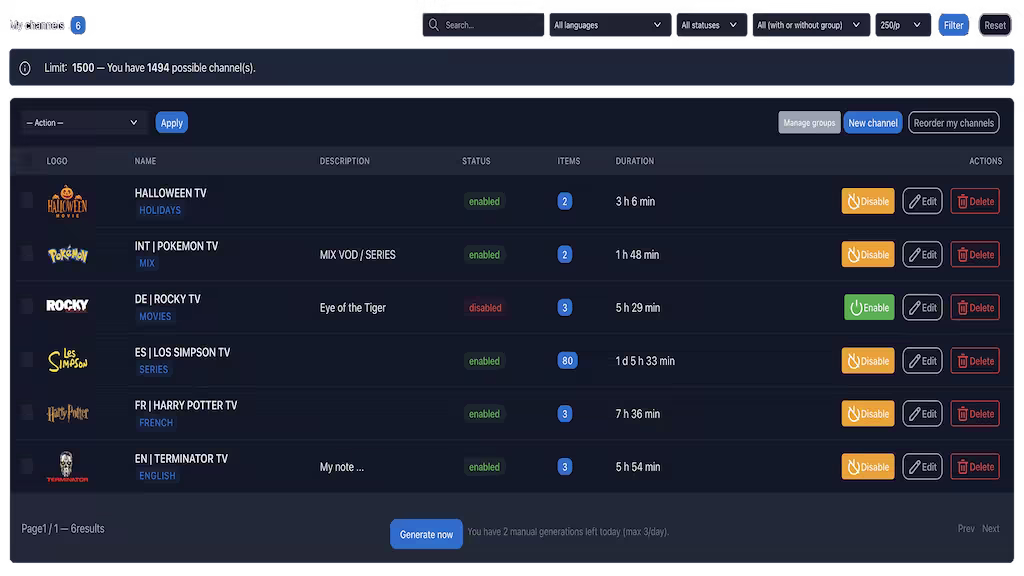Open the bulk Action dropdown
Screen dimensions: 1024x576
click(x=83, y=123)
